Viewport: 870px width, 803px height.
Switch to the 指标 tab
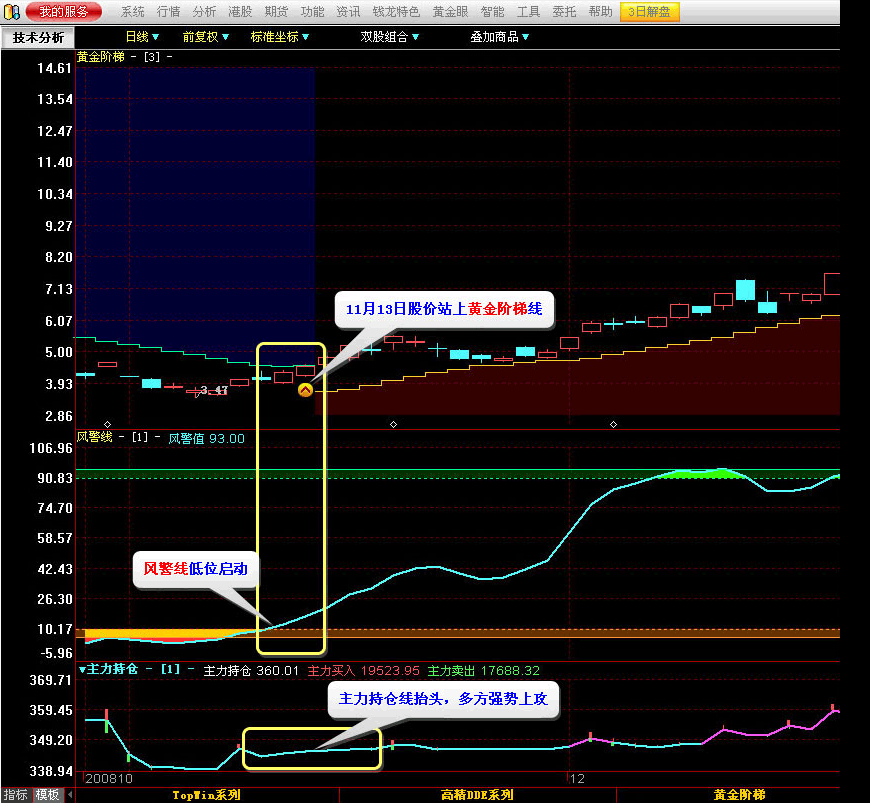click(x=16, y=795)
